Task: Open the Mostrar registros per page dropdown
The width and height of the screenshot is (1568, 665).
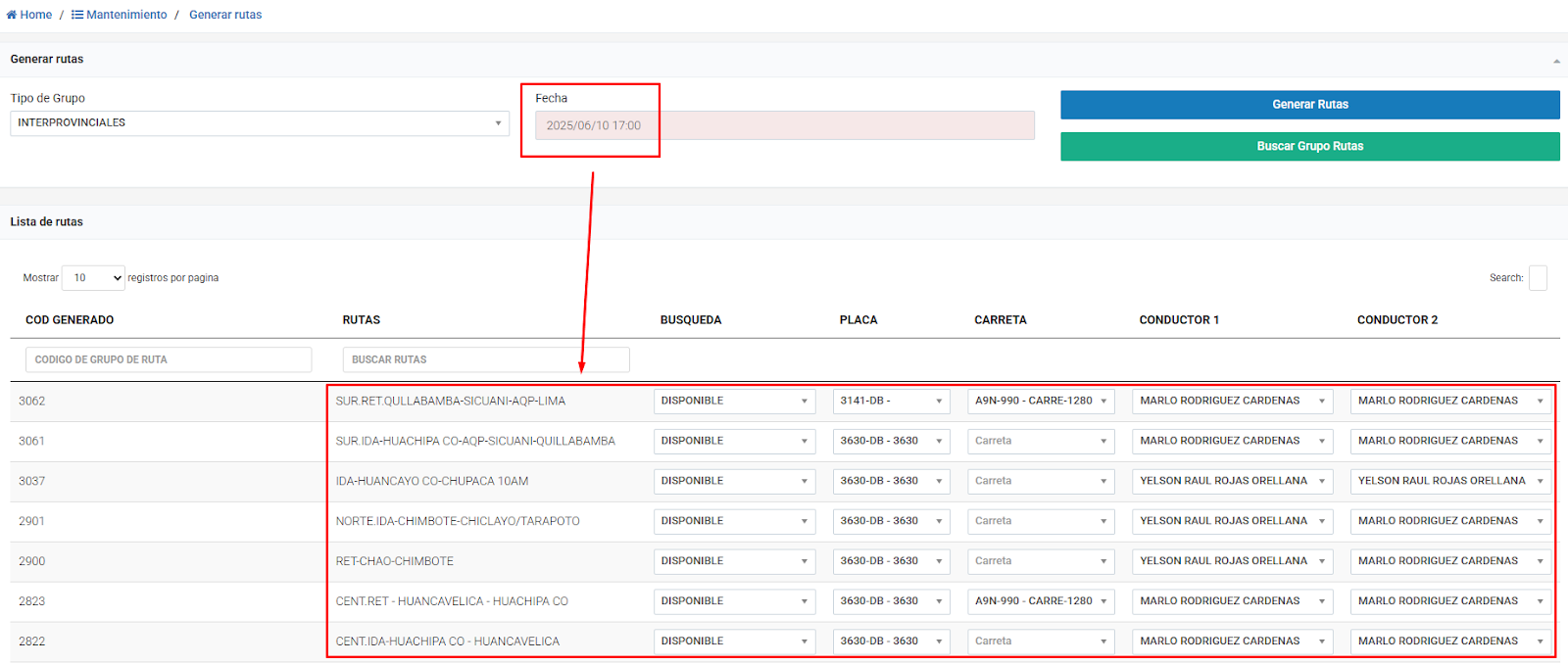Action: [x=93, y=278]
